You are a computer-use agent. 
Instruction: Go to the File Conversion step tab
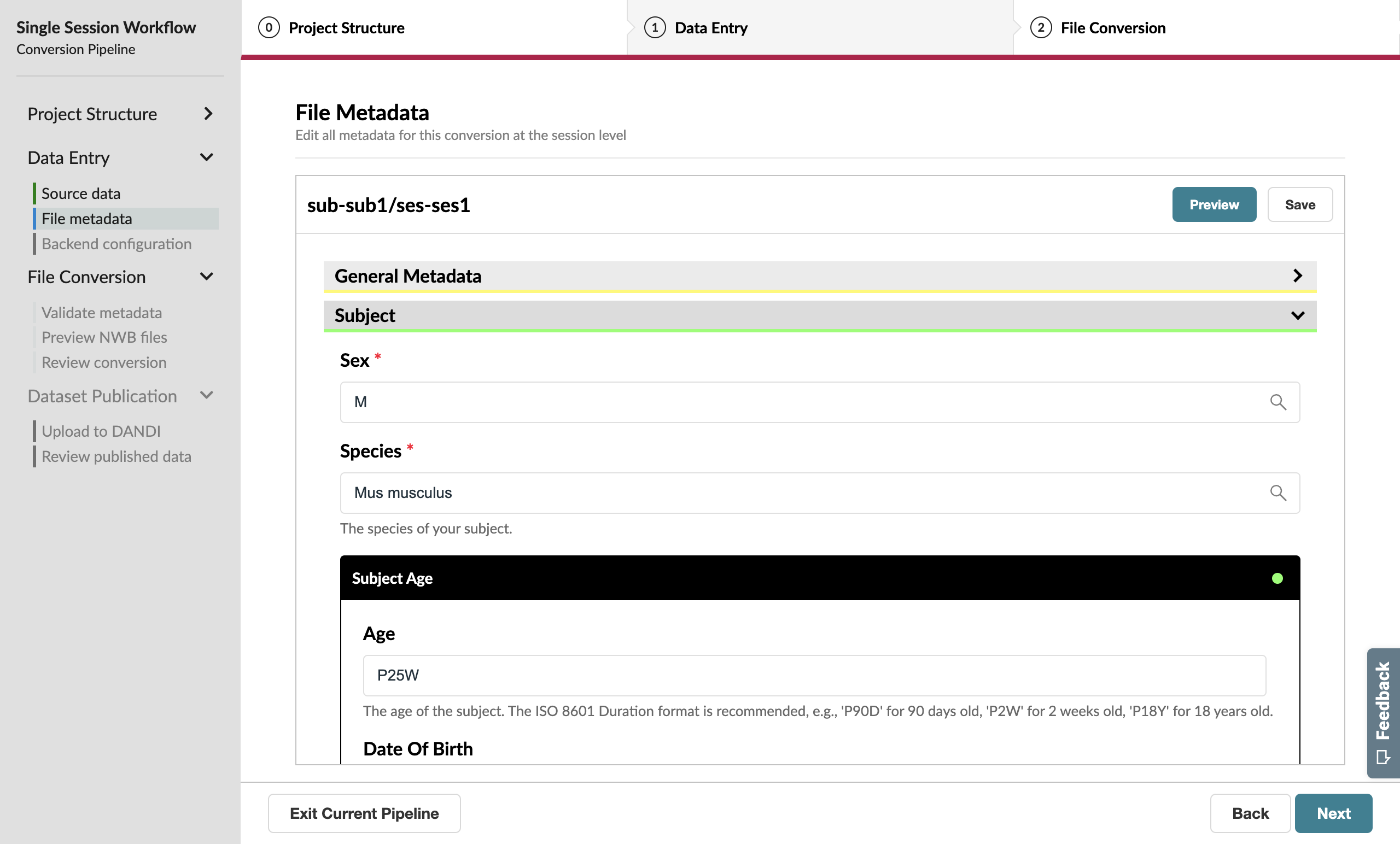click(1206, 27)
